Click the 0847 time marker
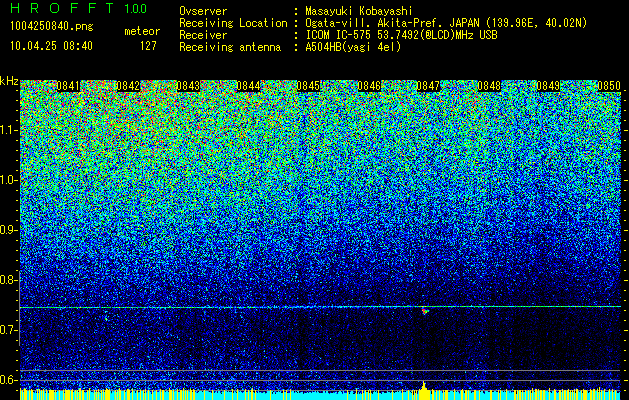 428,86
